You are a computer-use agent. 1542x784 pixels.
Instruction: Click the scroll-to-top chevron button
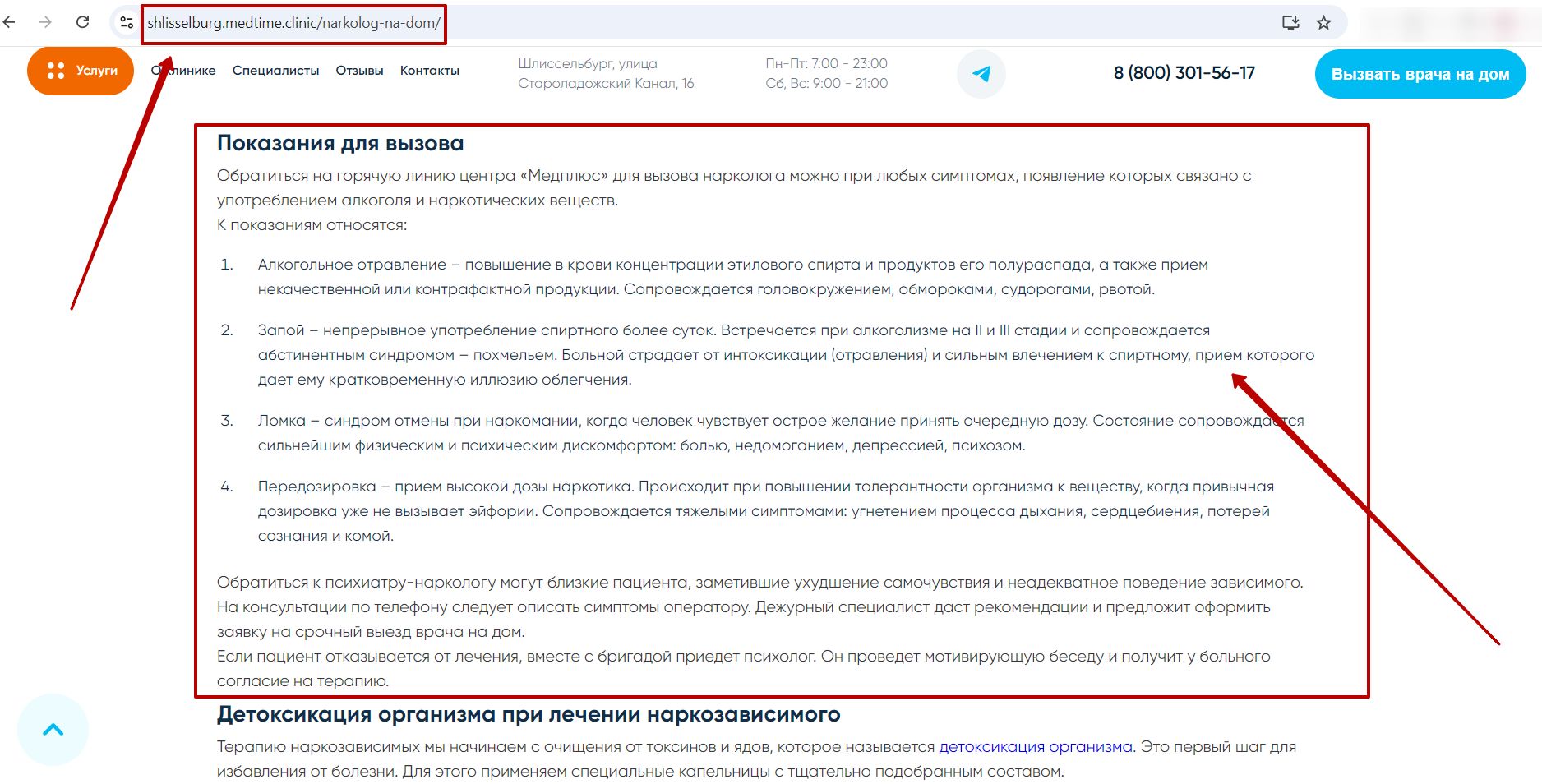[53, 730]
